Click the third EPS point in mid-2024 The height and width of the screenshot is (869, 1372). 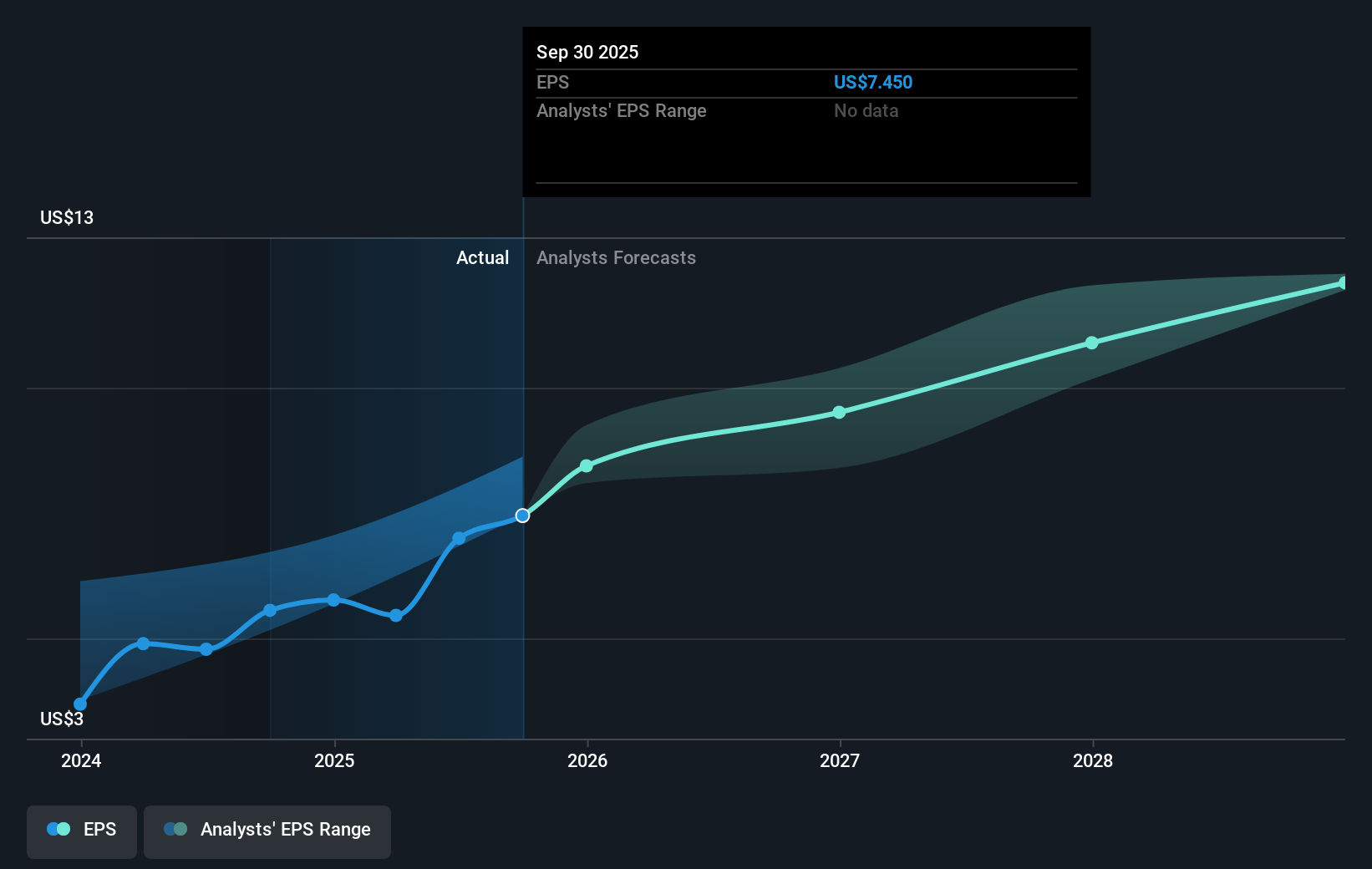point(206,649)
